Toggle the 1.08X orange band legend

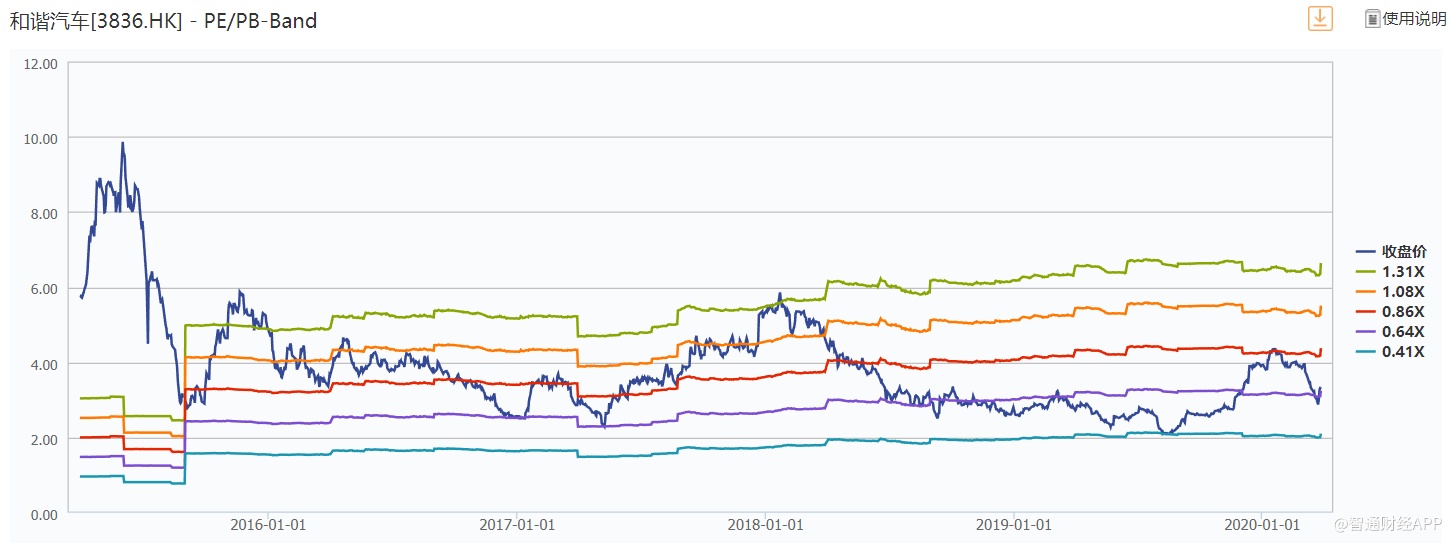click(x=1402, y=291)
